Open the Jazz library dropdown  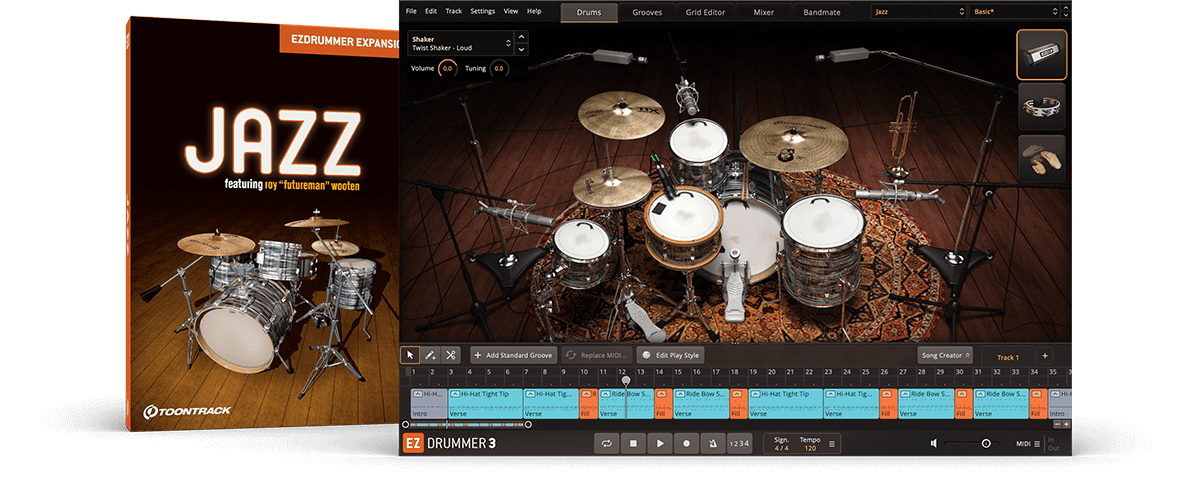[x=917, y=12]
